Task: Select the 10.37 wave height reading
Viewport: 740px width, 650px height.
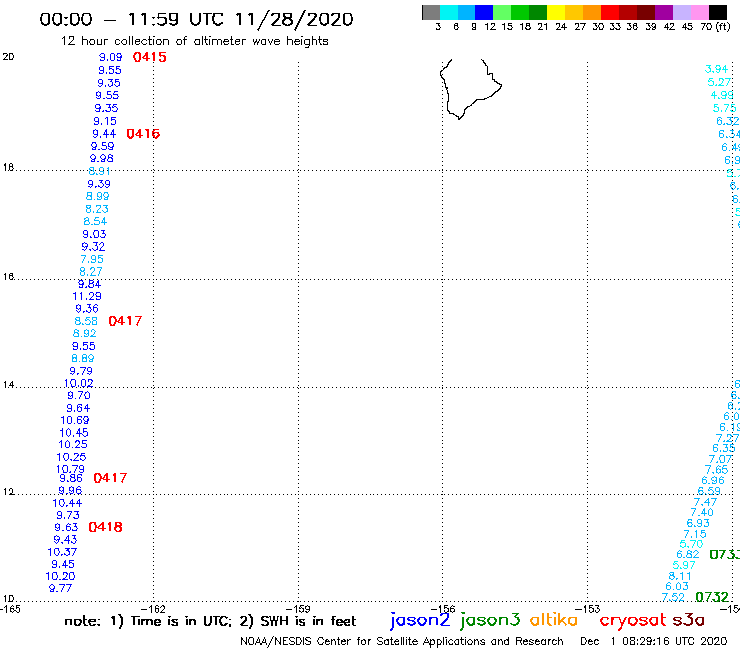Action: 62,552
